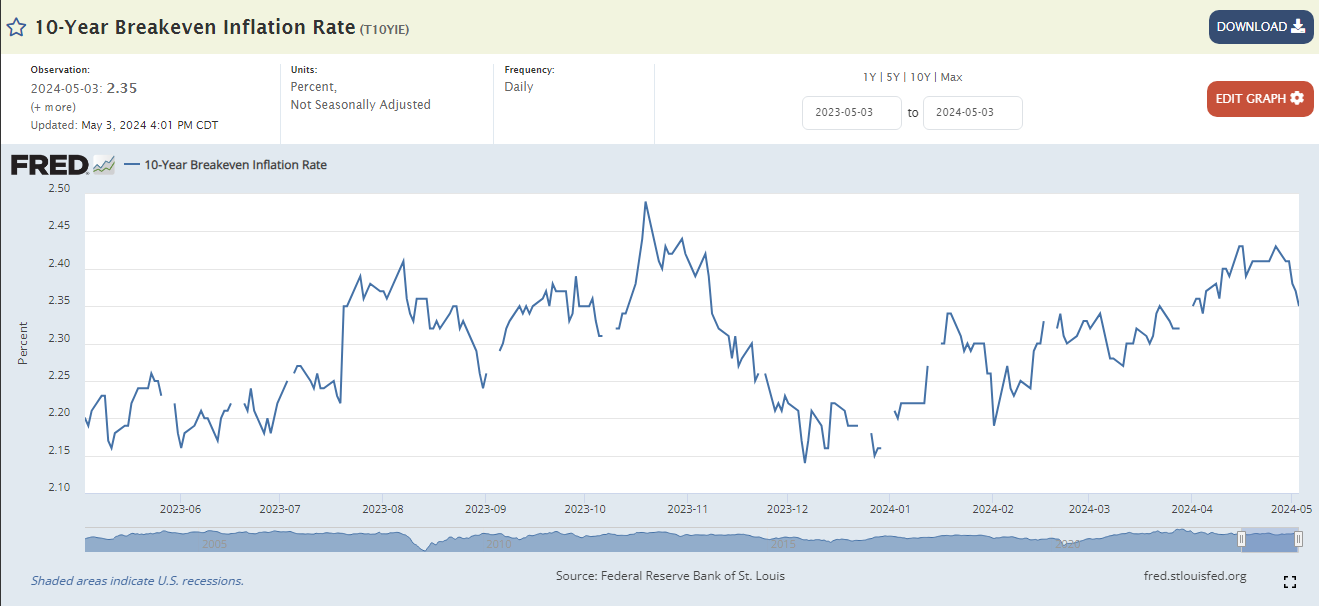The image size is (1319, 606).
Task: Click the chart line's highest peak near 2.49
Action: pyautogui.click(x=645, y=202)
